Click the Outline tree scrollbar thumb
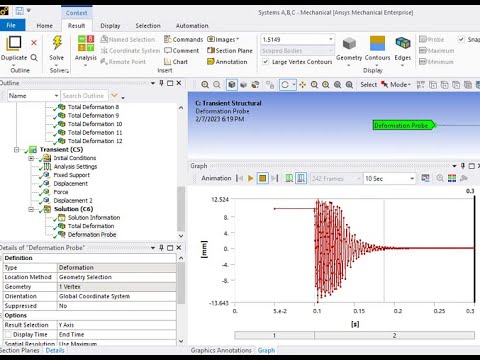The image size is (480, 360). (181, 208)
